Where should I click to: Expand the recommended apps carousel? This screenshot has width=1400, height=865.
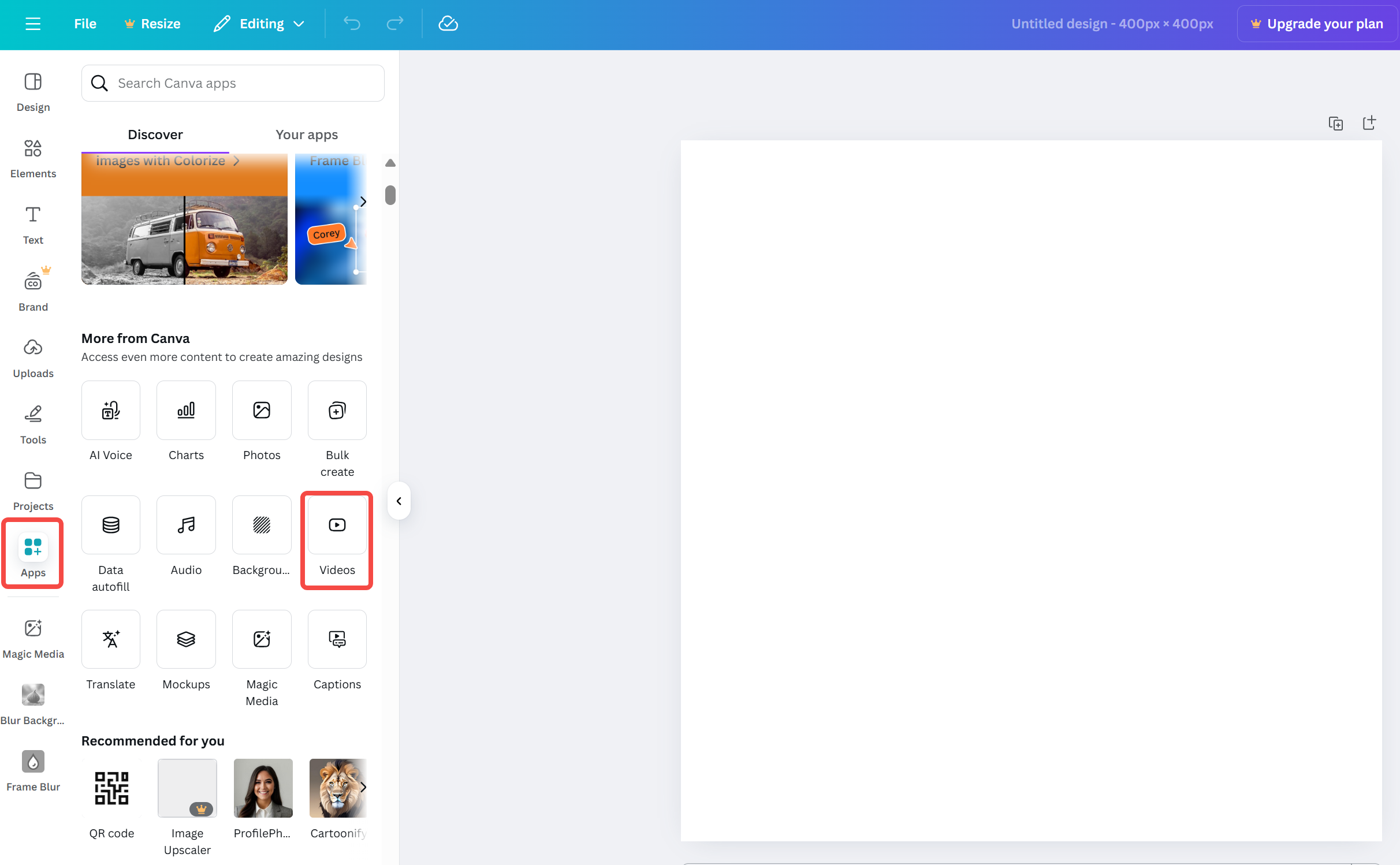[363, 787]
